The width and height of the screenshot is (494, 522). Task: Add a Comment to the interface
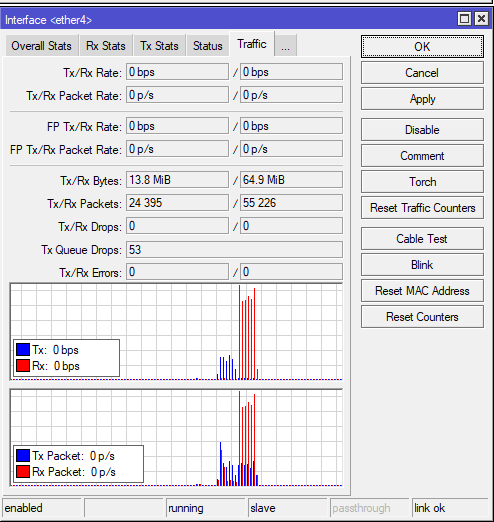tap(422, 156)
